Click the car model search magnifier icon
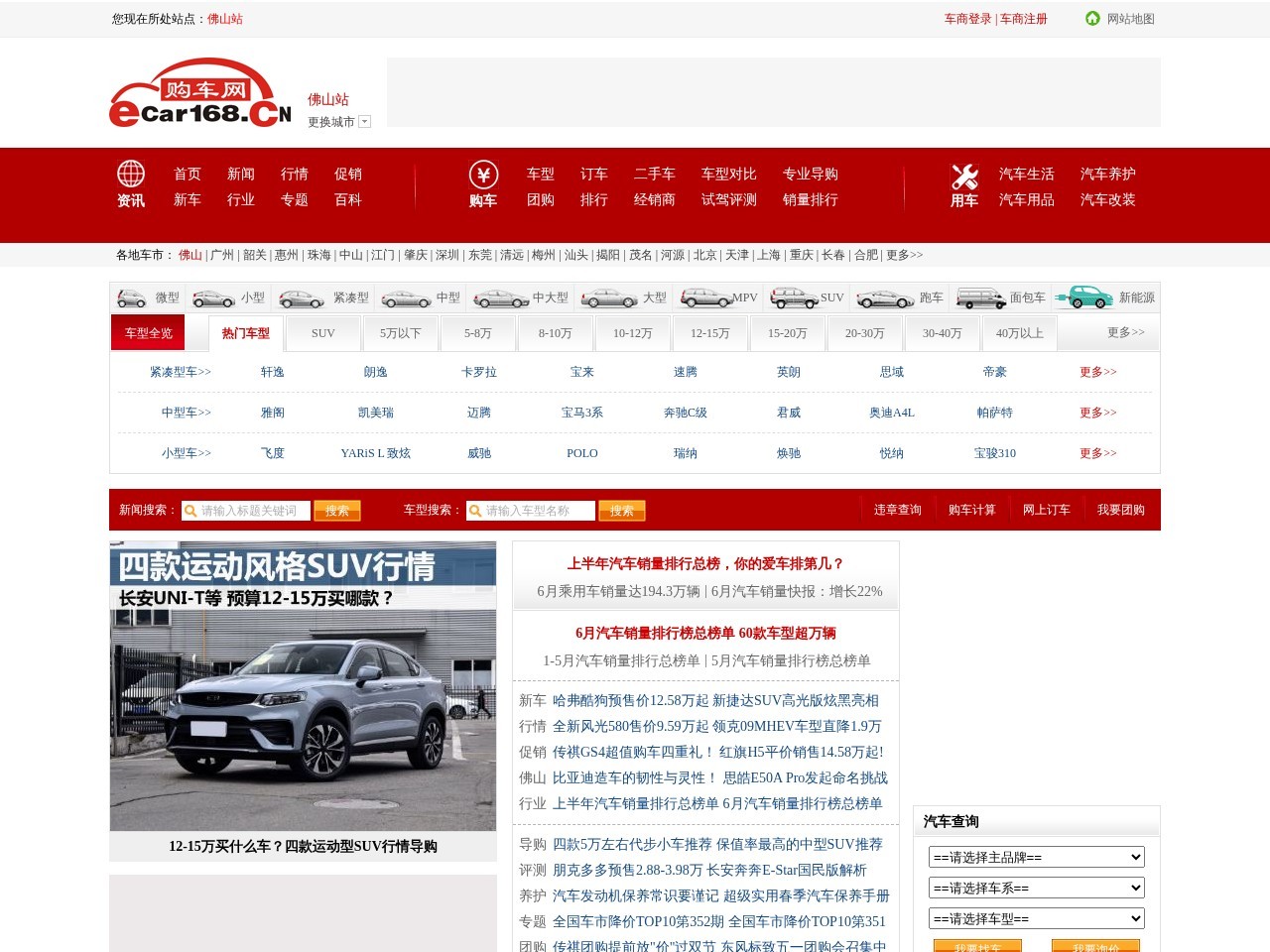This screenshot has height=952, width=1270. click(475, 511)
